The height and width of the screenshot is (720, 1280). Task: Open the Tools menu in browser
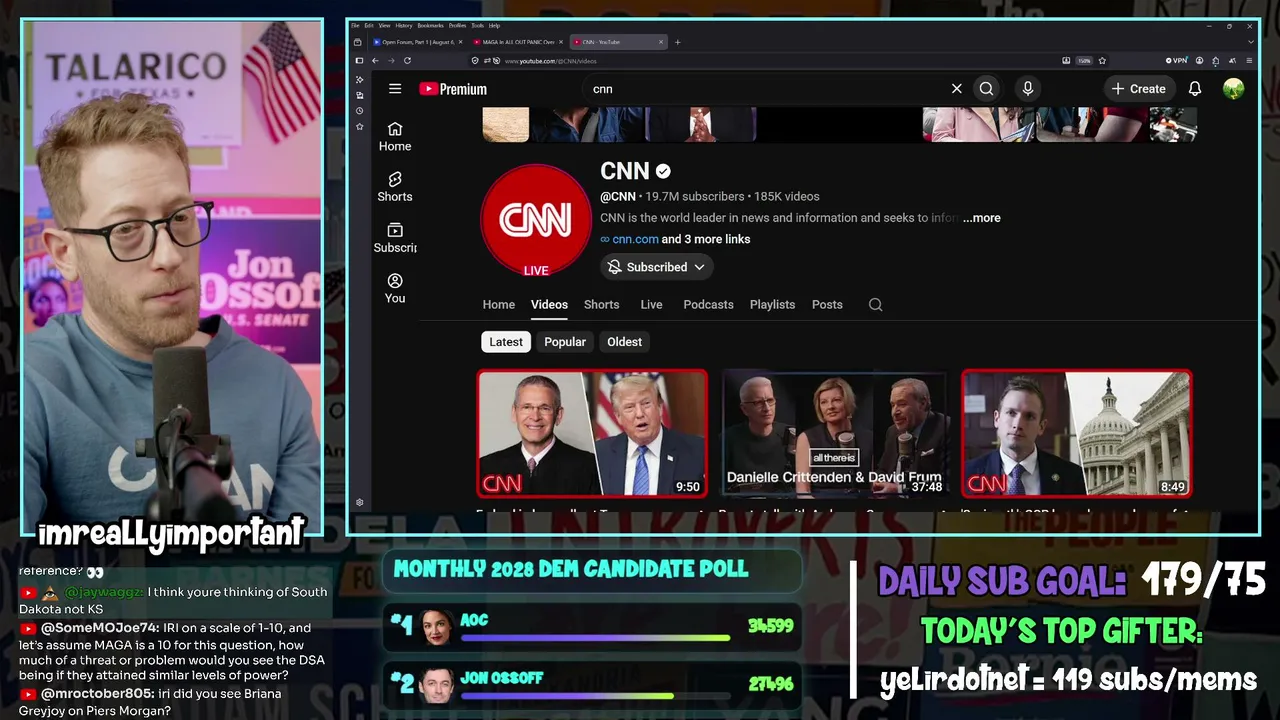(476, 25)
